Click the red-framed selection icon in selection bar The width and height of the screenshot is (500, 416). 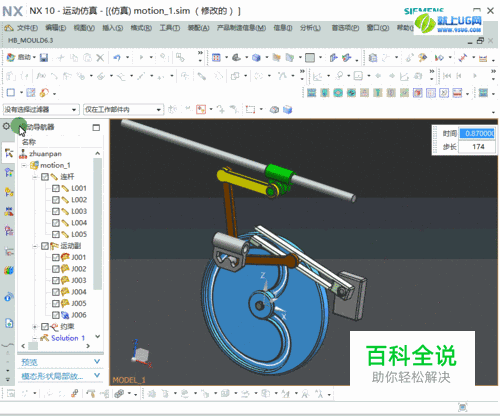(x=201, y=109)
